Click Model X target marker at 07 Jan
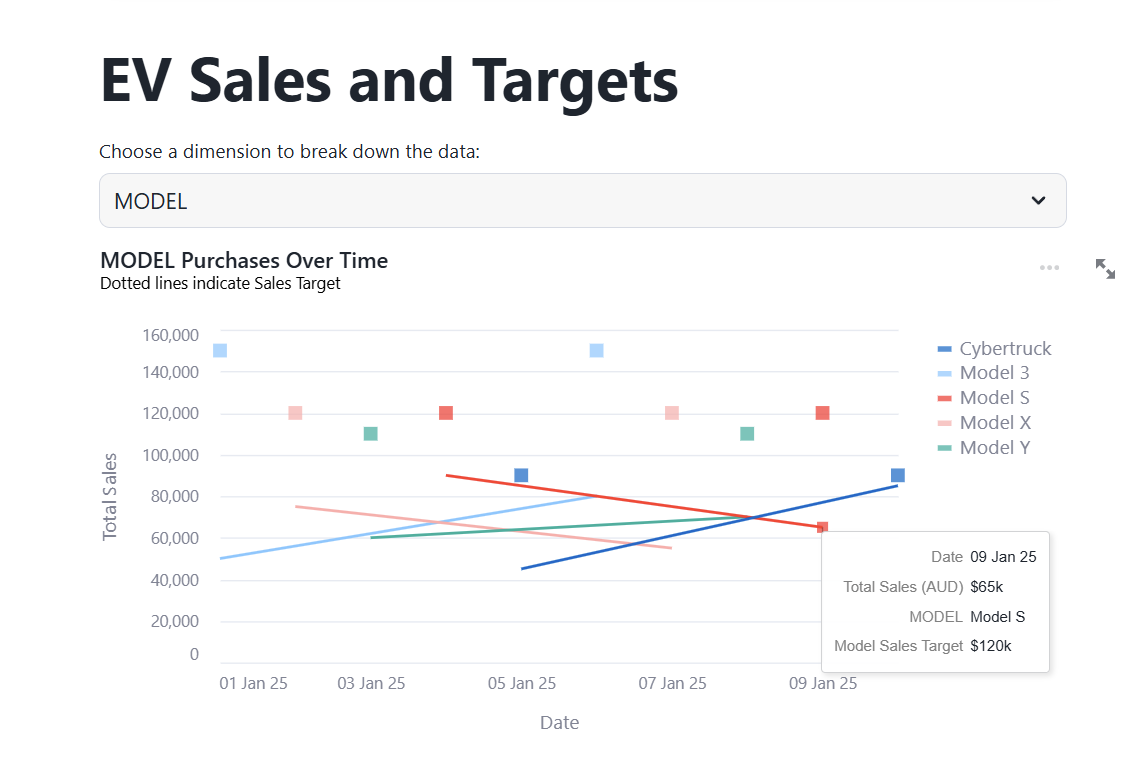Image resolution: width=1146 pixels, height=768 pixels. pos(672,413)
